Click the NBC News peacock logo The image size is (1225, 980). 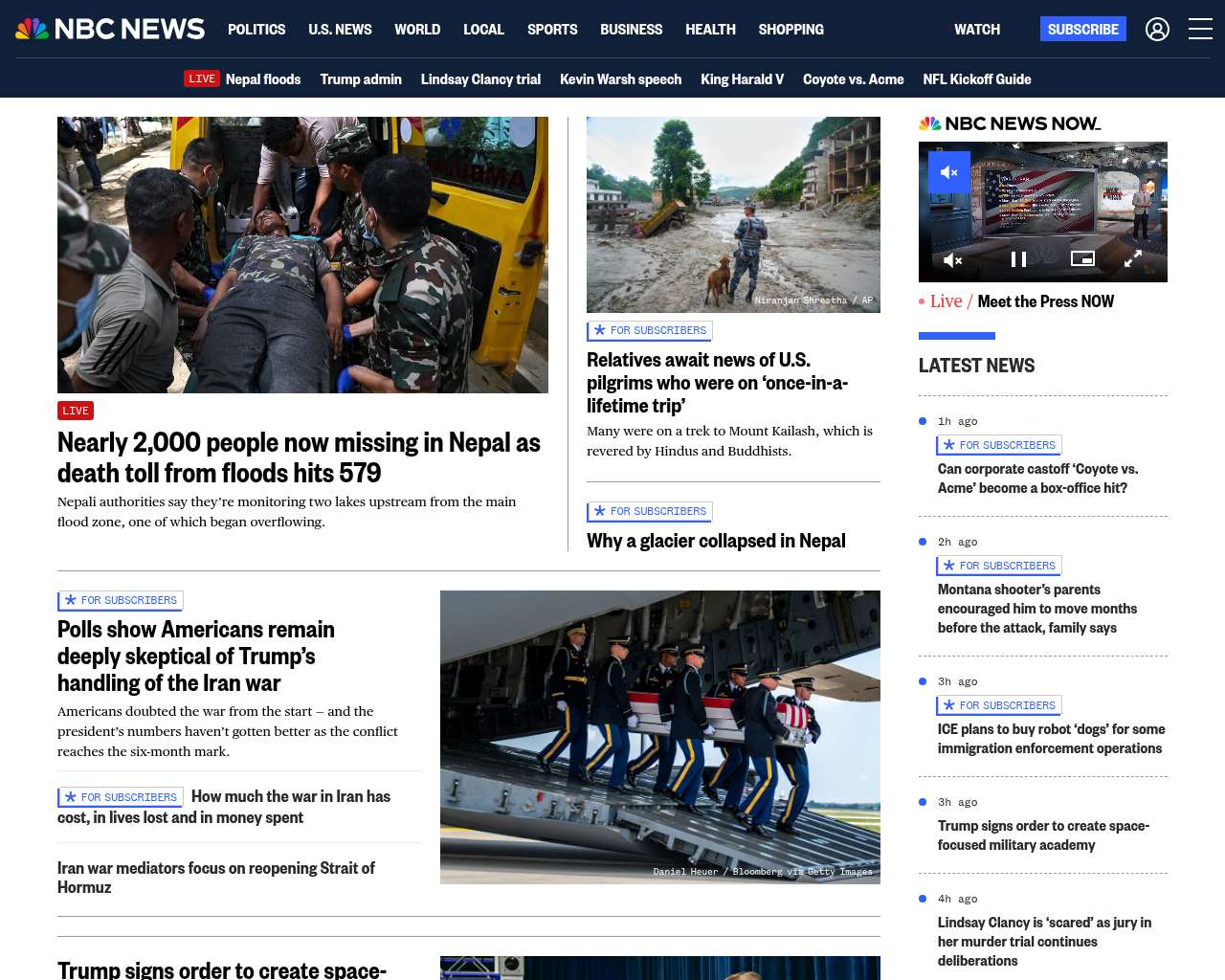pyautogui.click(x=110, y=29)
